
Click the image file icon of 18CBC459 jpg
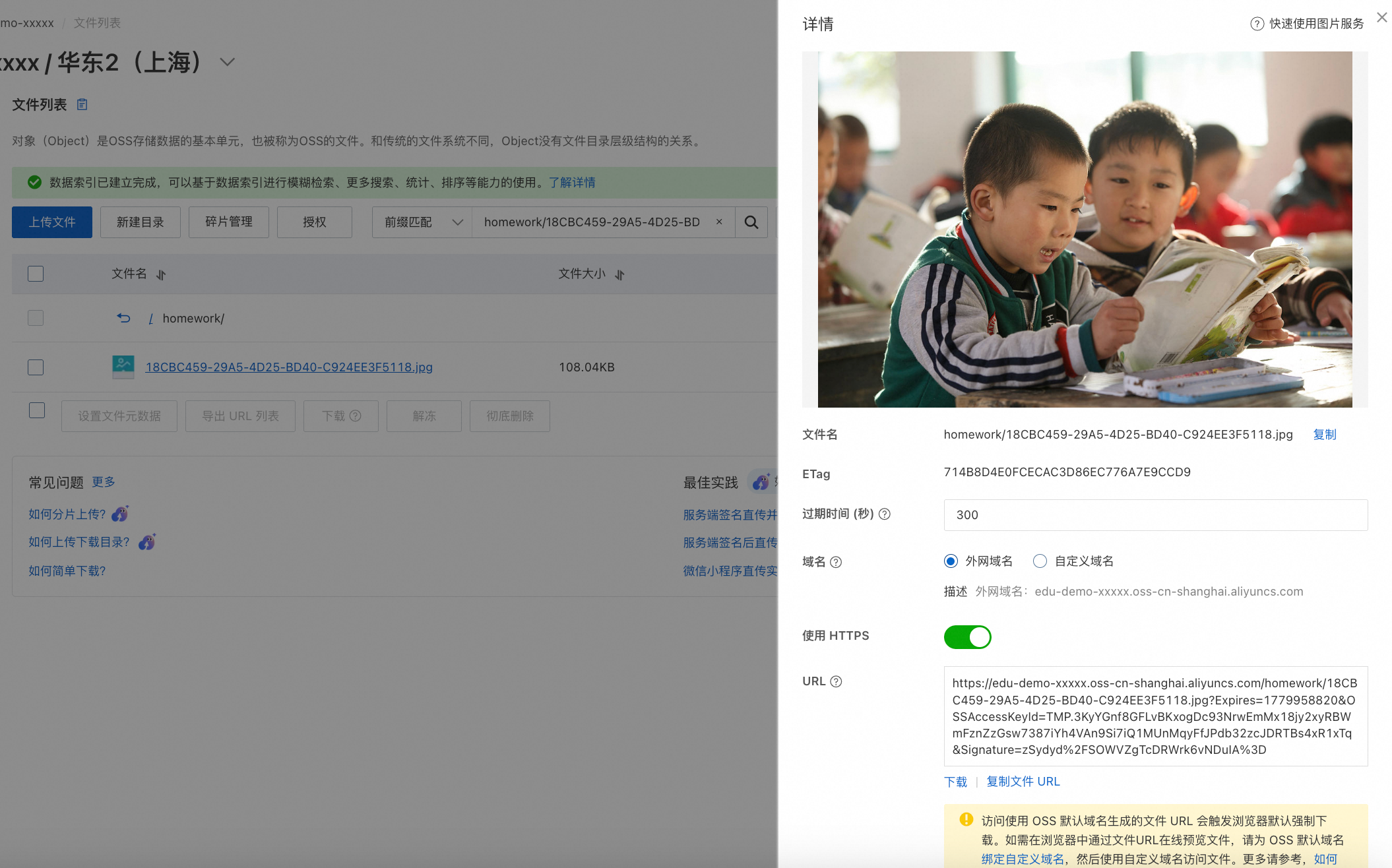pos(123,367)
